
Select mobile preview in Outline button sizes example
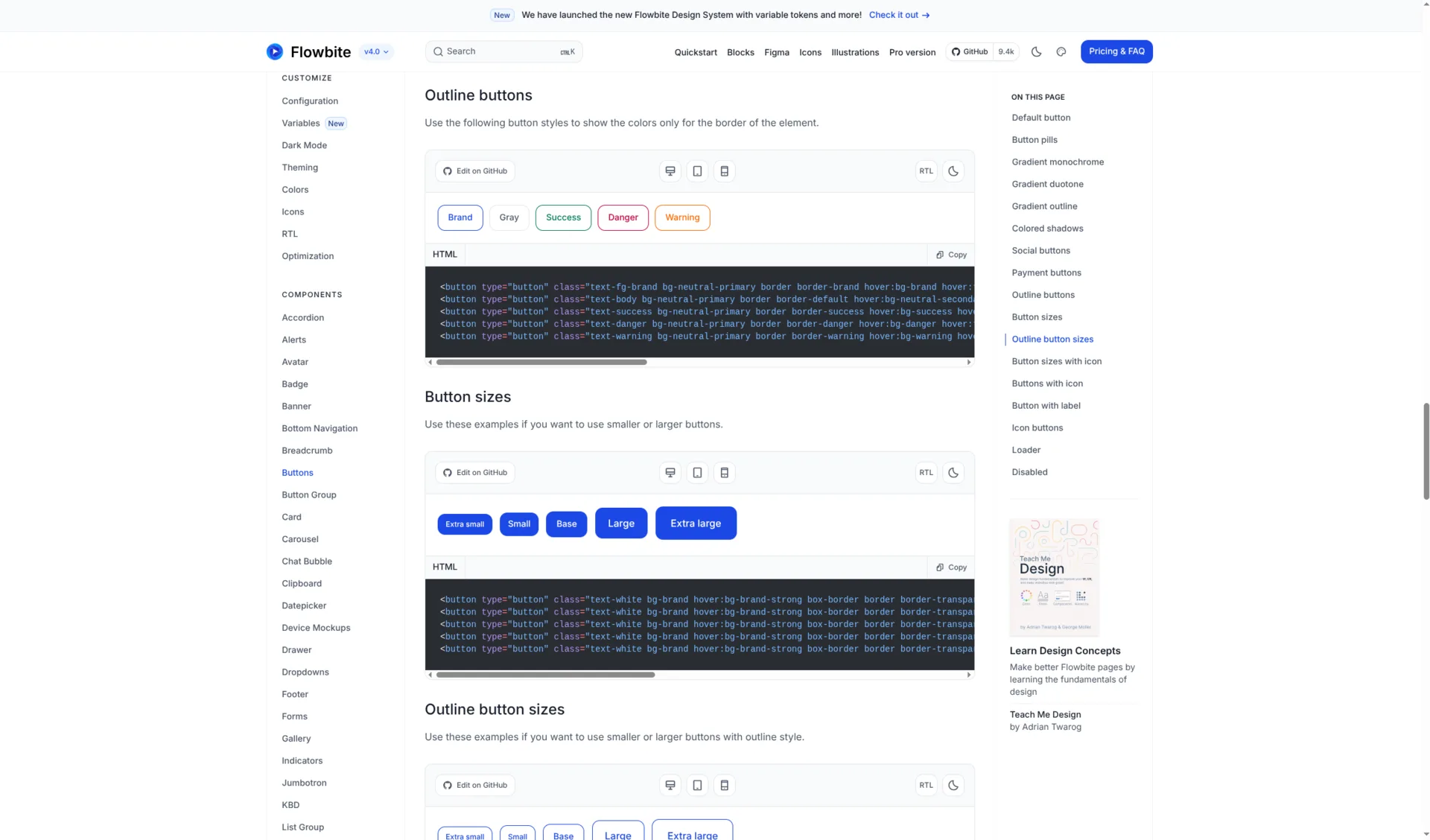pyautogui.click(x=724, y=786)
